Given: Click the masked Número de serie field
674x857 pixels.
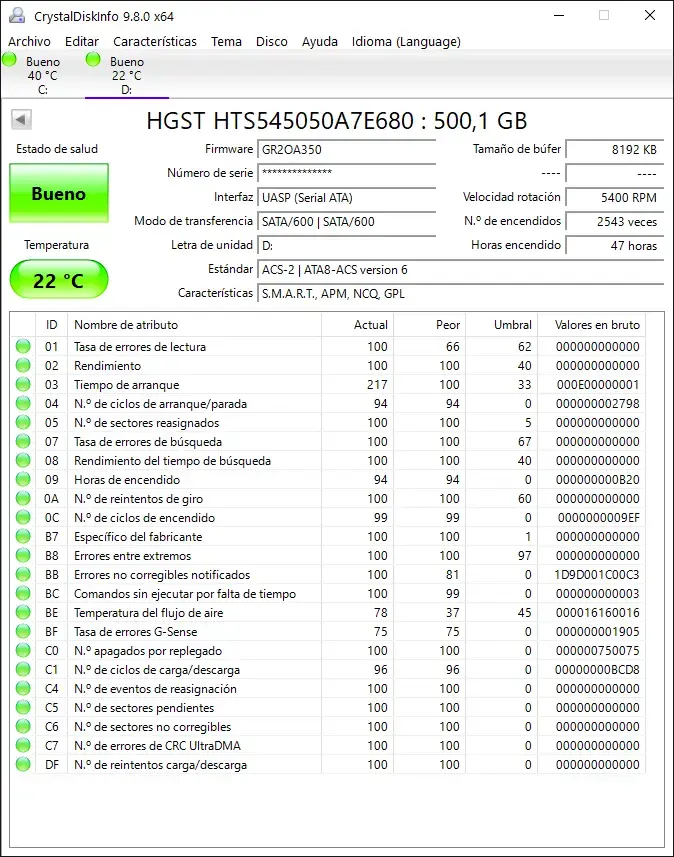Looking at the screenshot, I should pyautogui.click(x=347, y=173).
